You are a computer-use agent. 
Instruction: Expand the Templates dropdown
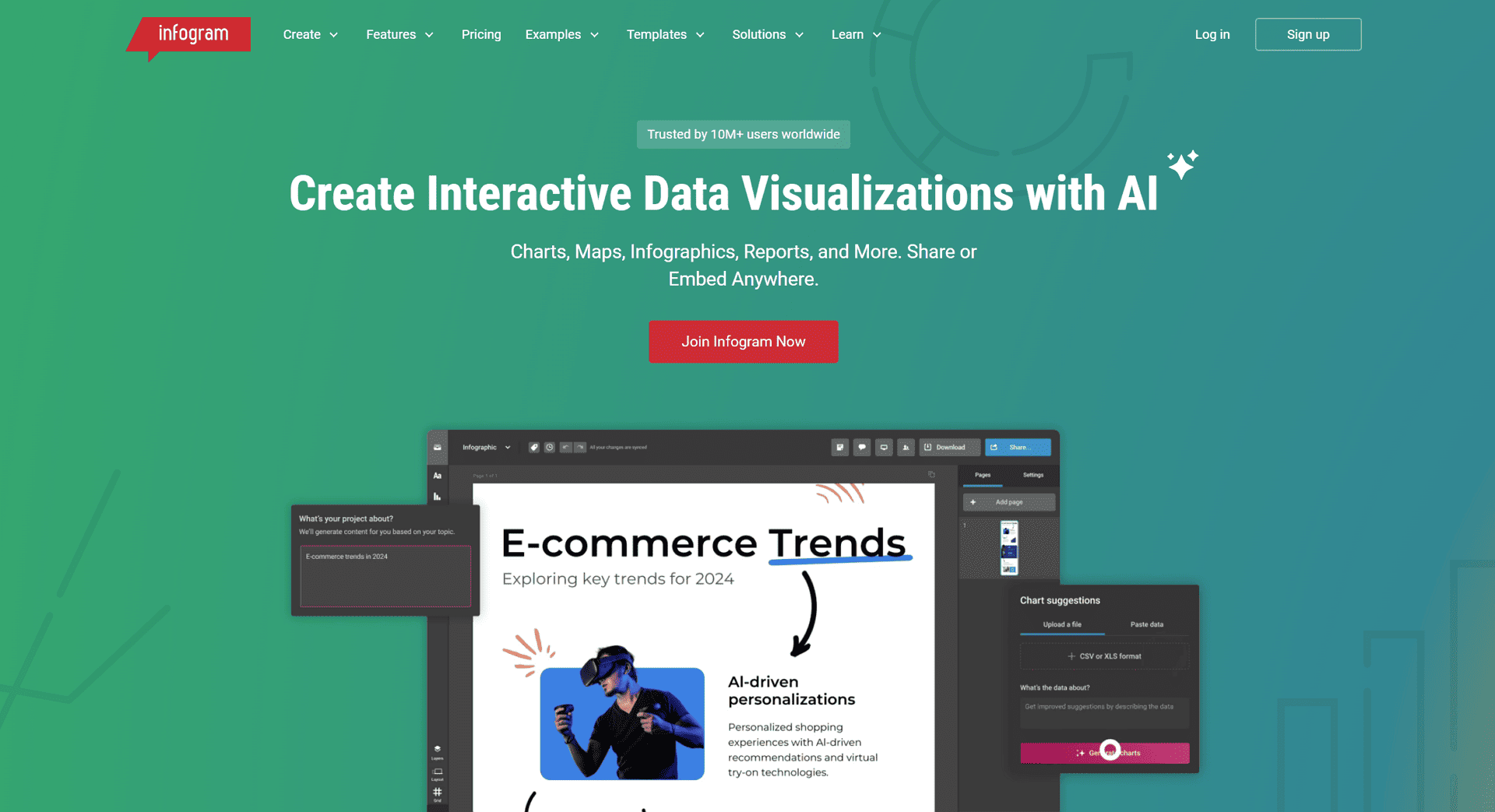[665, 34]
